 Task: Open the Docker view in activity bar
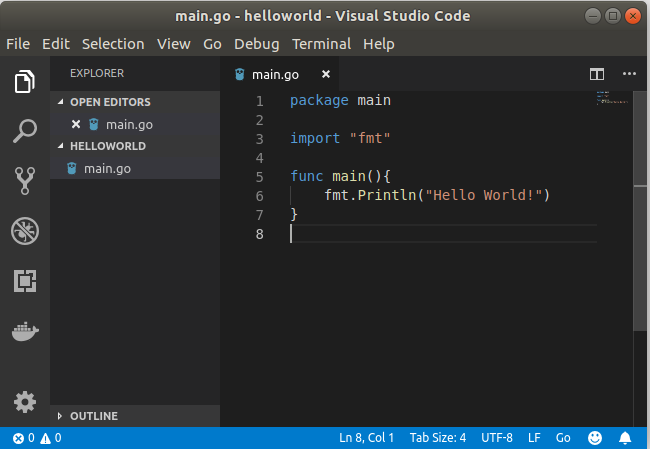[x=25, y=331]
